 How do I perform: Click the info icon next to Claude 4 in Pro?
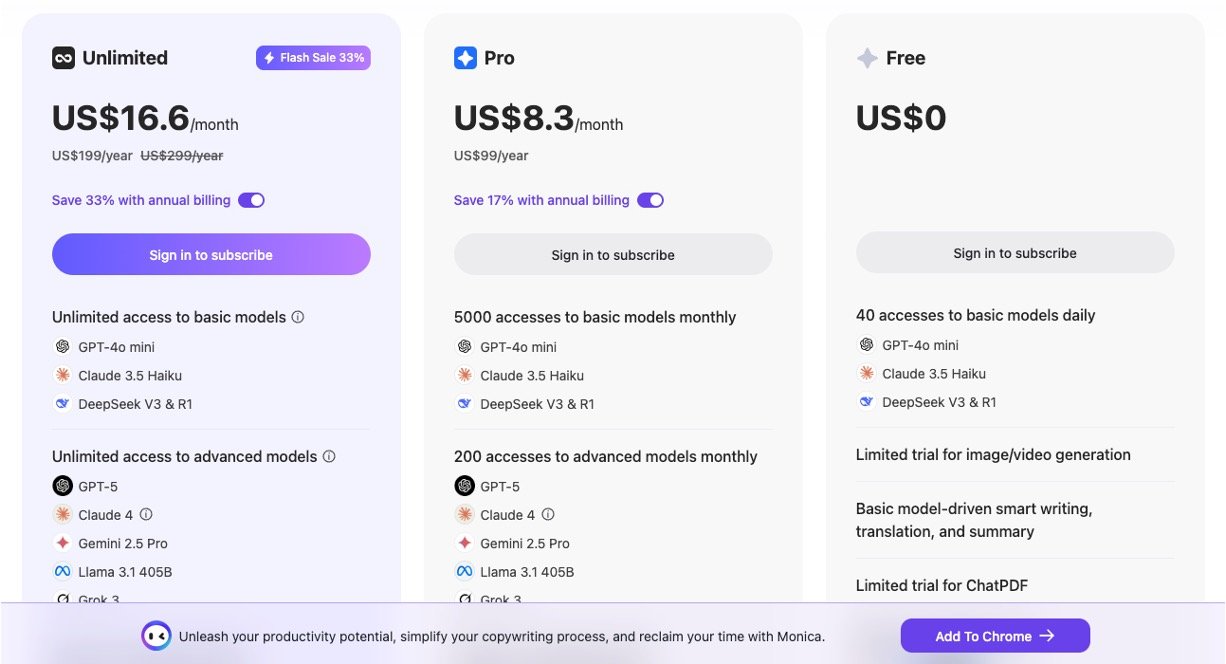click(548, 514)
